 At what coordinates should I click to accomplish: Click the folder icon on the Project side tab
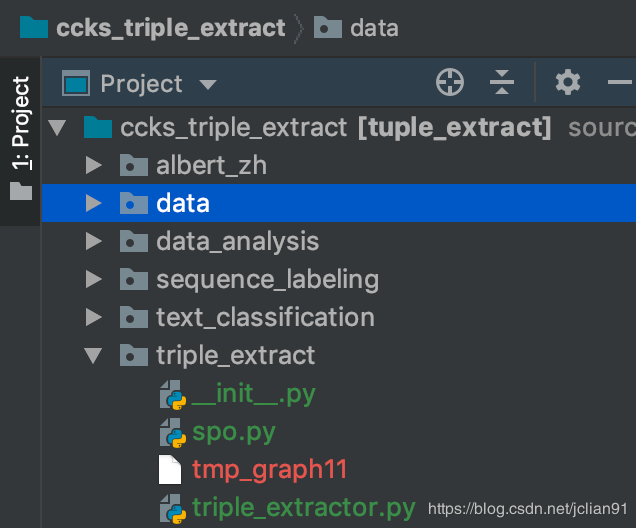click(x=21, y=191)
